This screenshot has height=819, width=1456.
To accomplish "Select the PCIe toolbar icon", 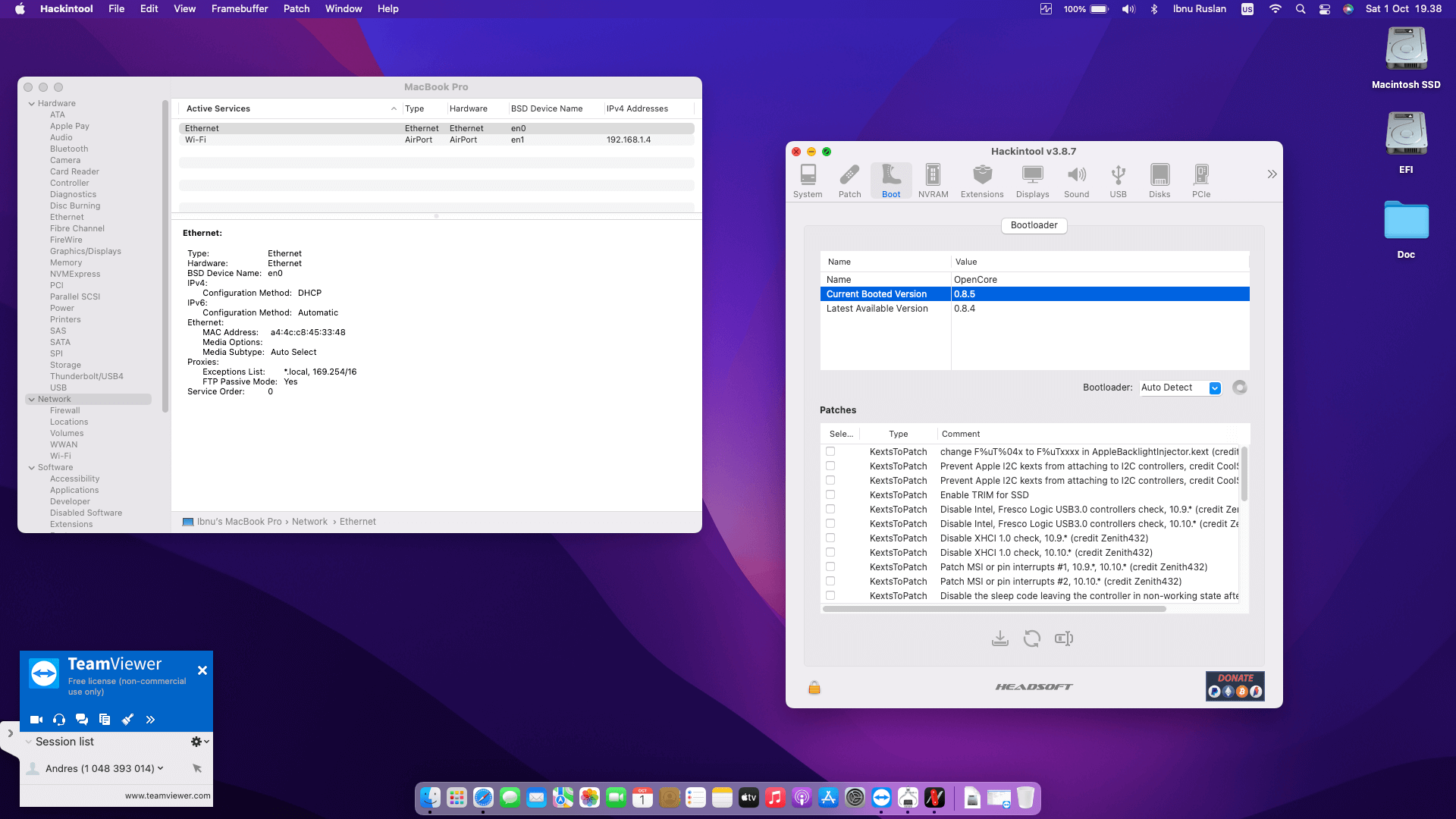I will click(x=1201, y=181).
